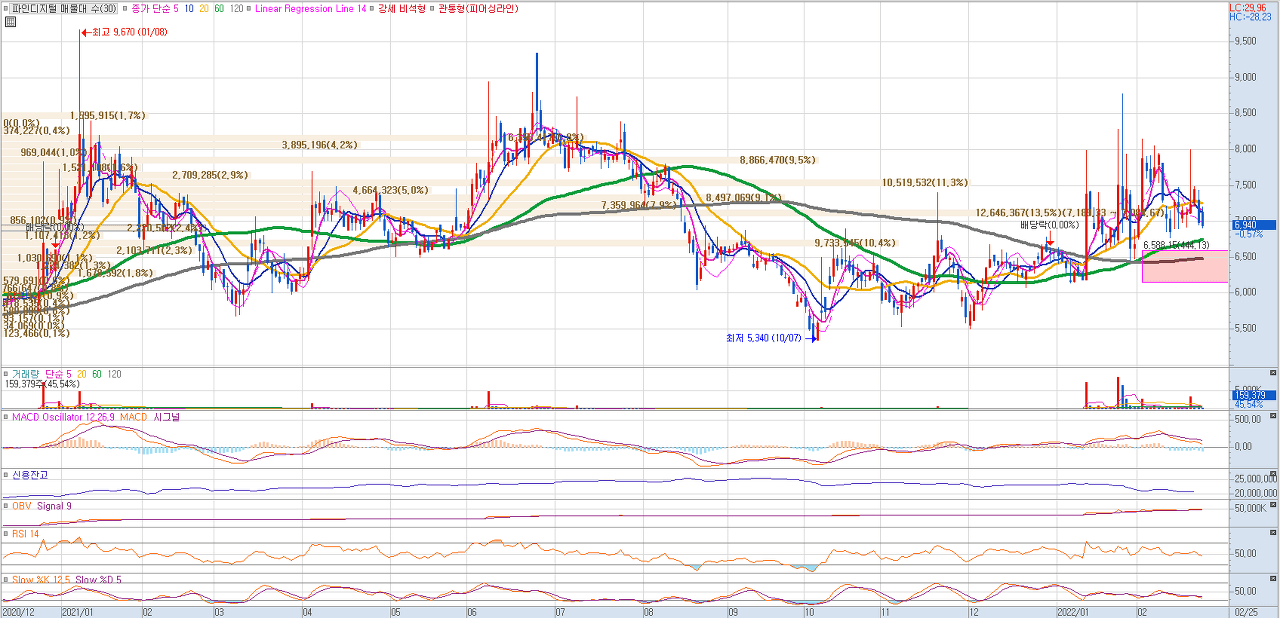Image resolution: width=1280 pixels, height=618 pixels.
Task: Select the 강세 비석형 pattern label
Action: click(x=401, y=8)
